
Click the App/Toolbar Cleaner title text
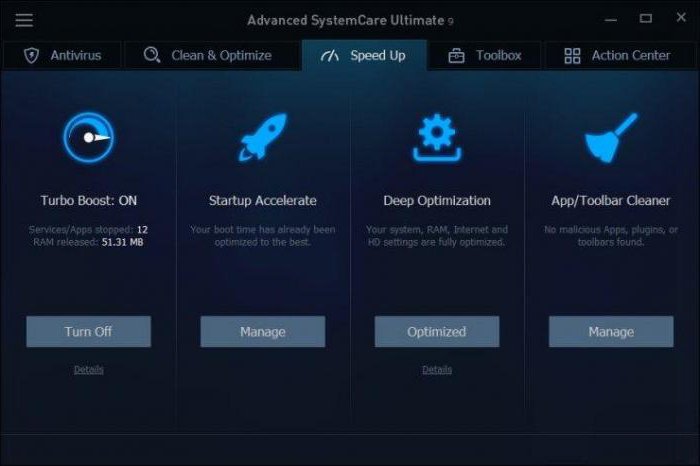point(611,200)
